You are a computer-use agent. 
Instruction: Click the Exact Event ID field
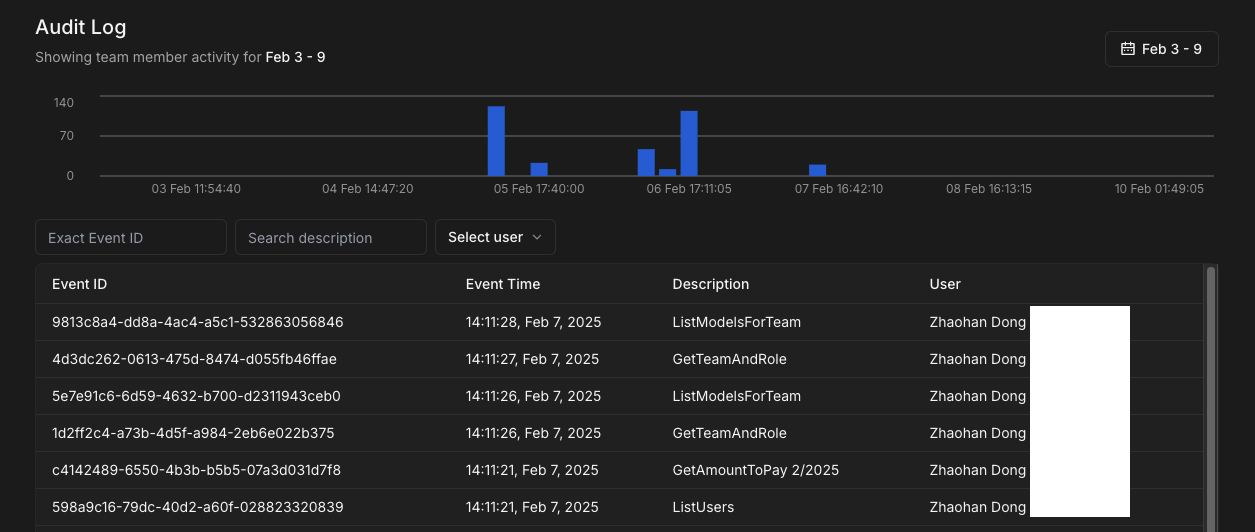coord(131,237)
